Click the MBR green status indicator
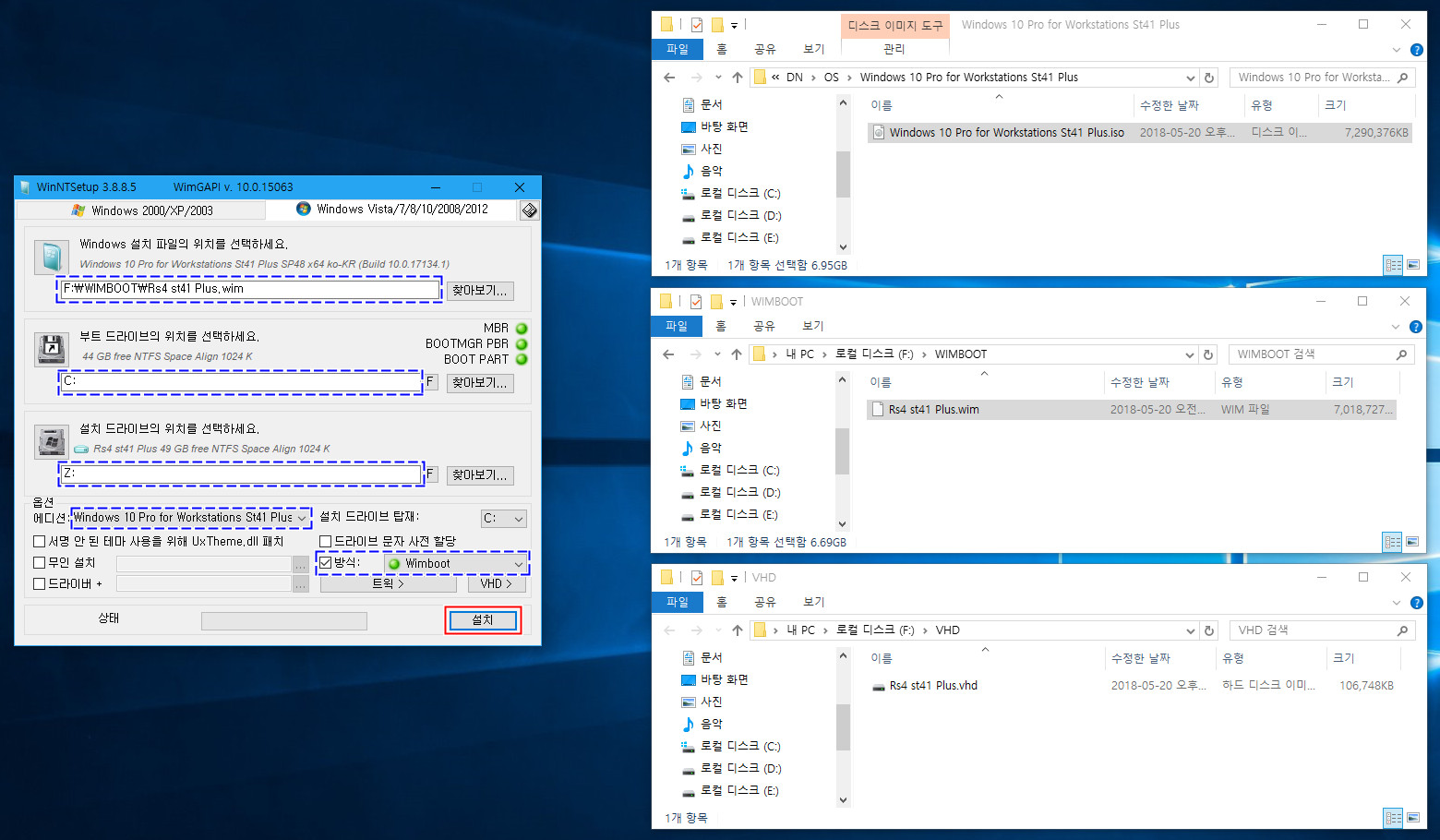This screenshot has height=840, width=1440. tap(522, 329)
